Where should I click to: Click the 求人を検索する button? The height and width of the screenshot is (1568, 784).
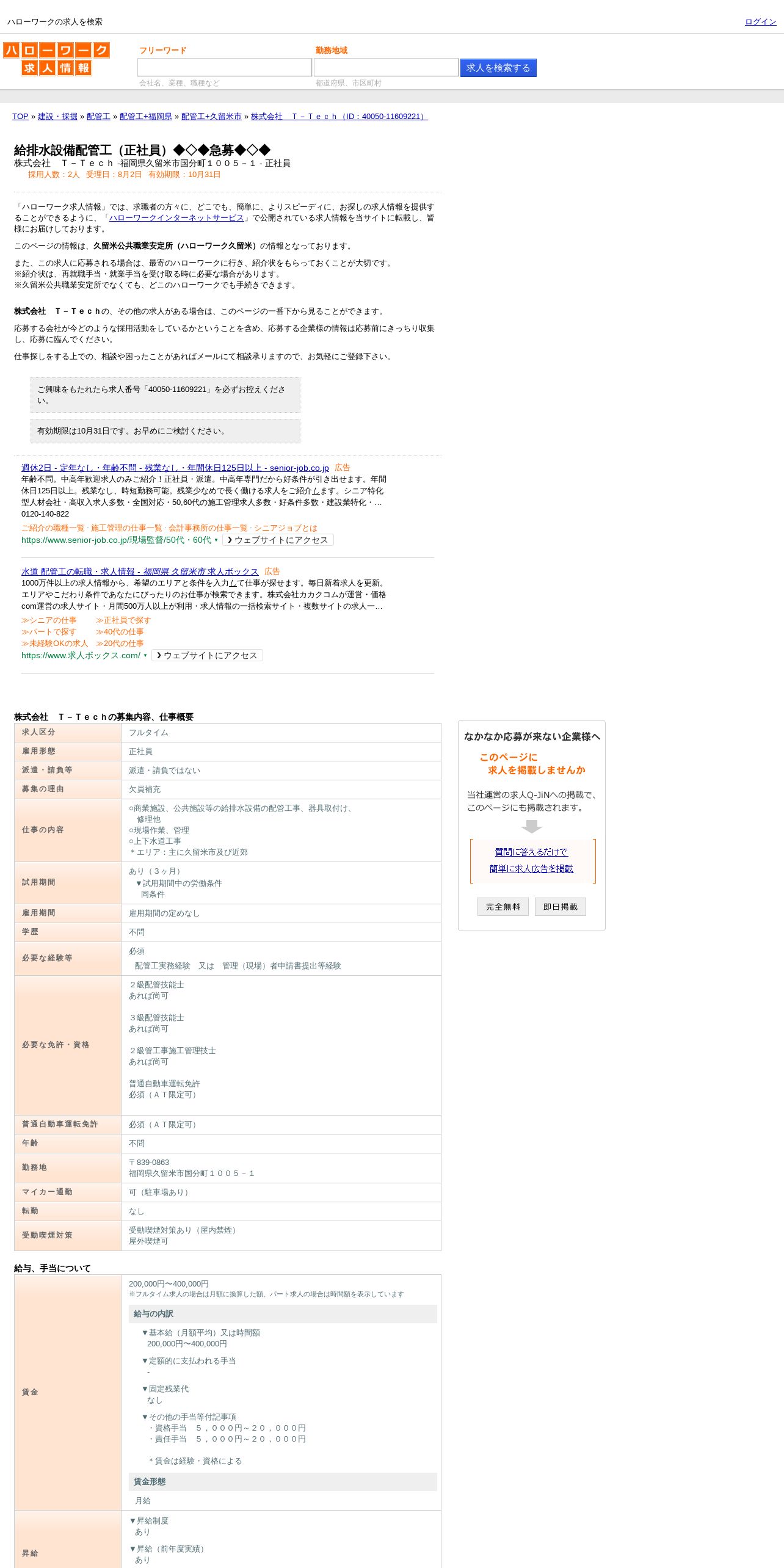498,68
